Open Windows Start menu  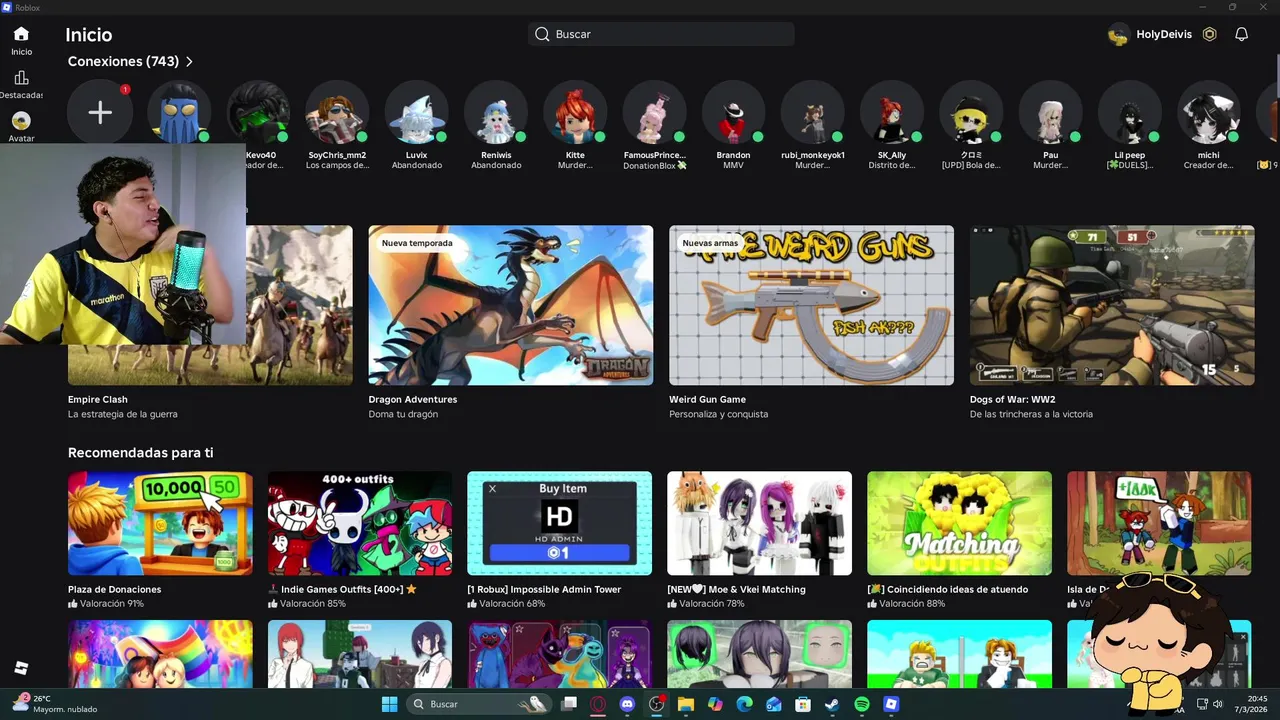pos(389,704)
